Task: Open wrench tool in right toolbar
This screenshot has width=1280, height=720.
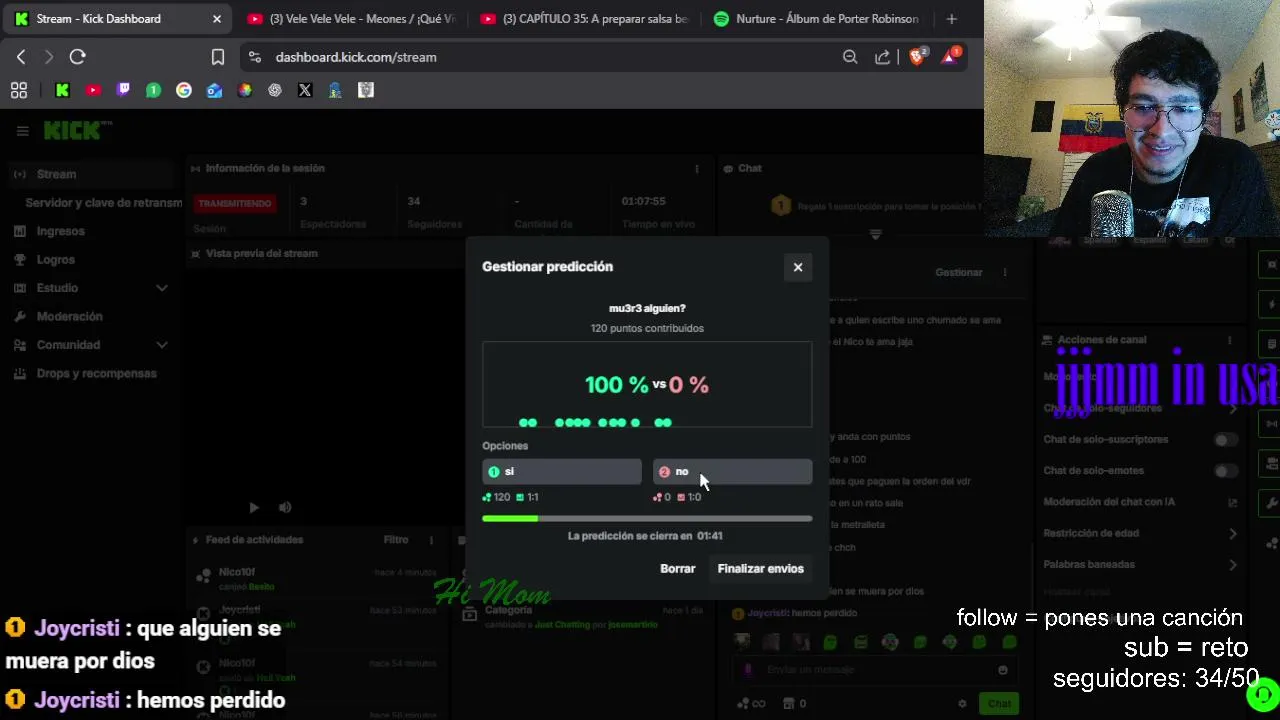Action: click(1271, 502)
